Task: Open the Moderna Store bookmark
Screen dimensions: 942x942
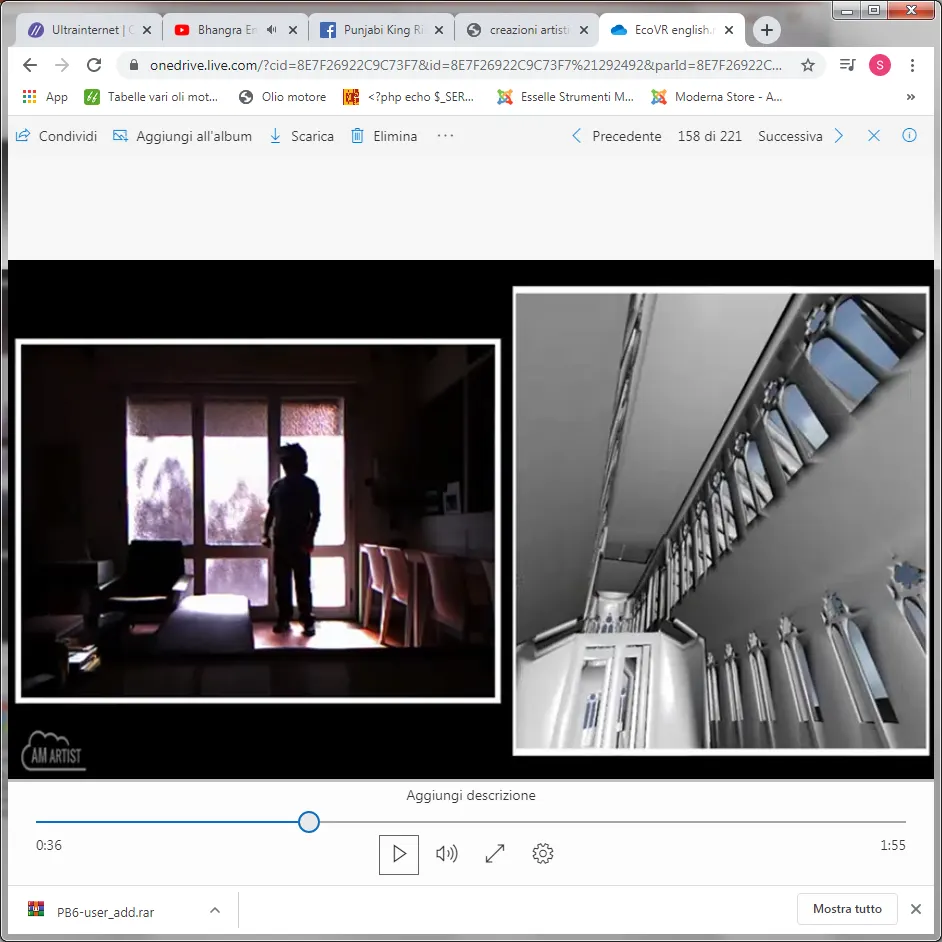Action: 717,97
